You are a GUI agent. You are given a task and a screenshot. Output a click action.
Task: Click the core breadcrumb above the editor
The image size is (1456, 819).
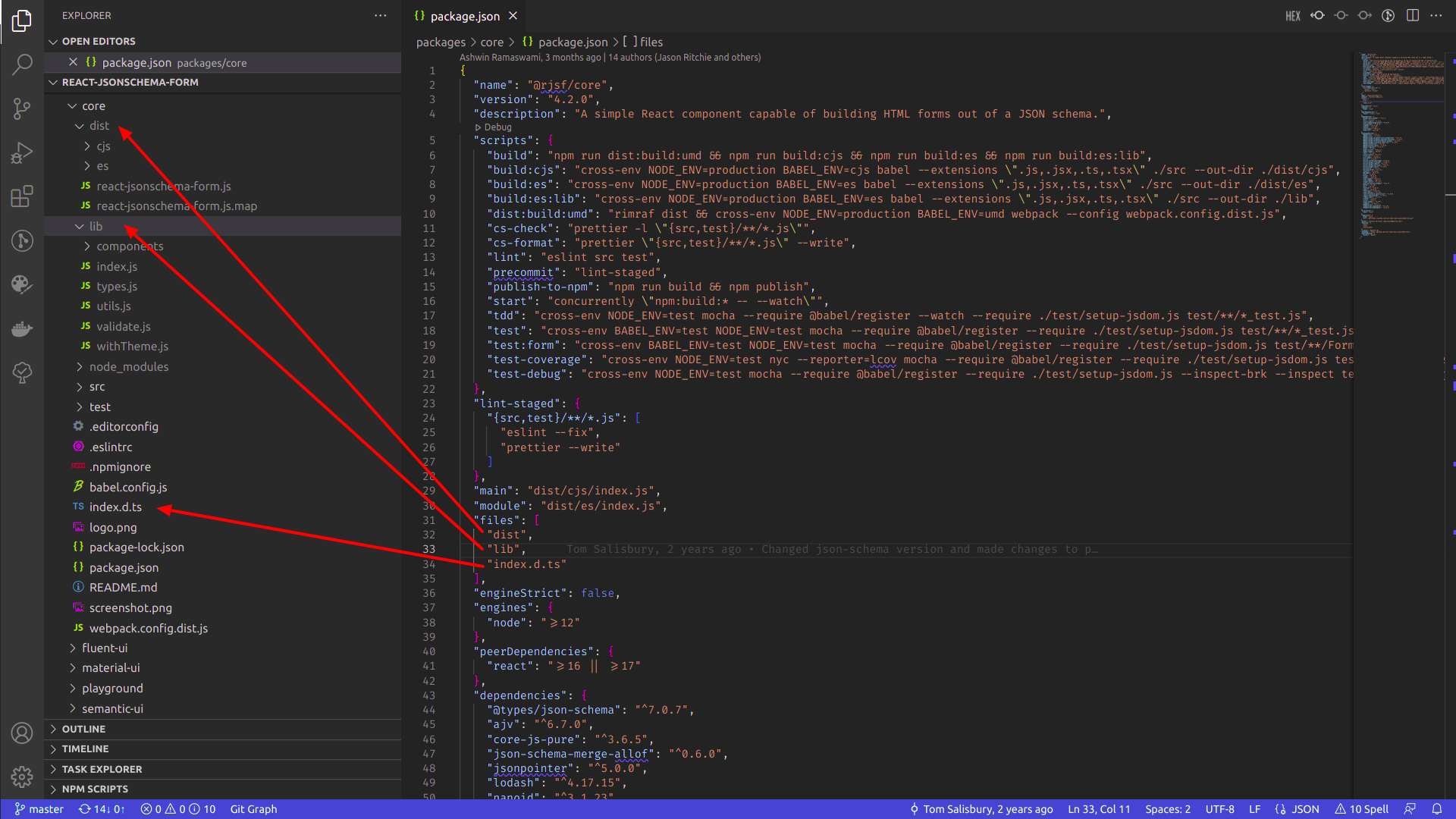[x=491, y=42]
